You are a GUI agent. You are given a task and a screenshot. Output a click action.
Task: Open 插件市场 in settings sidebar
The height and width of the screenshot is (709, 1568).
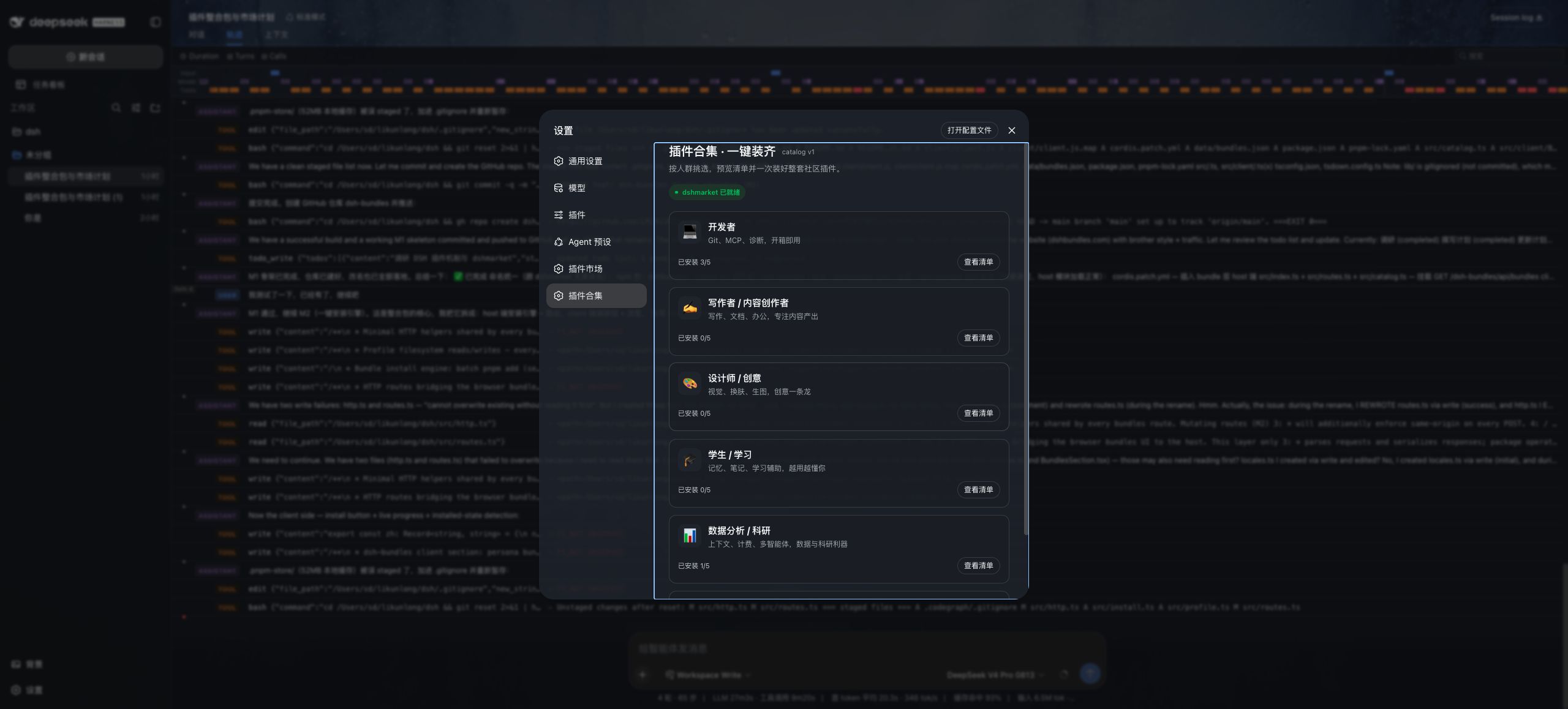point(596,269)
